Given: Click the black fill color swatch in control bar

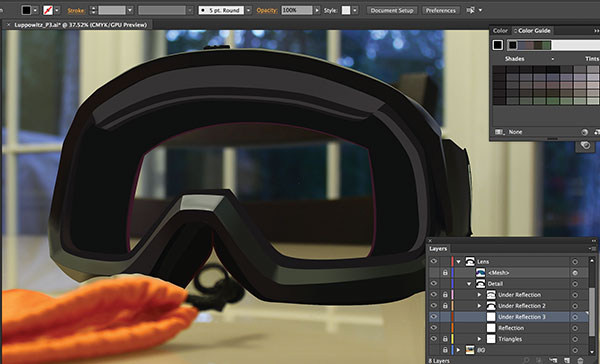Looking at the screenshot, I should 26,10.
